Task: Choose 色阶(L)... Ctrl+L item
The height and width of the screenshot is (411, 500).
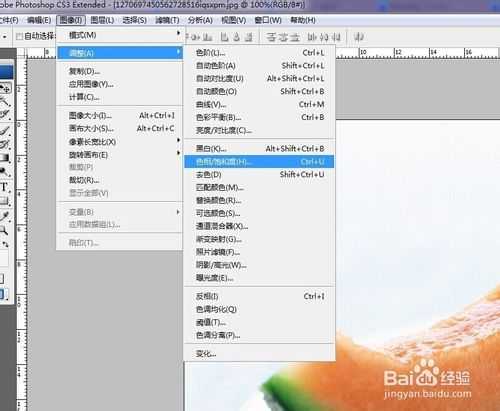Action: click(259, 53)
